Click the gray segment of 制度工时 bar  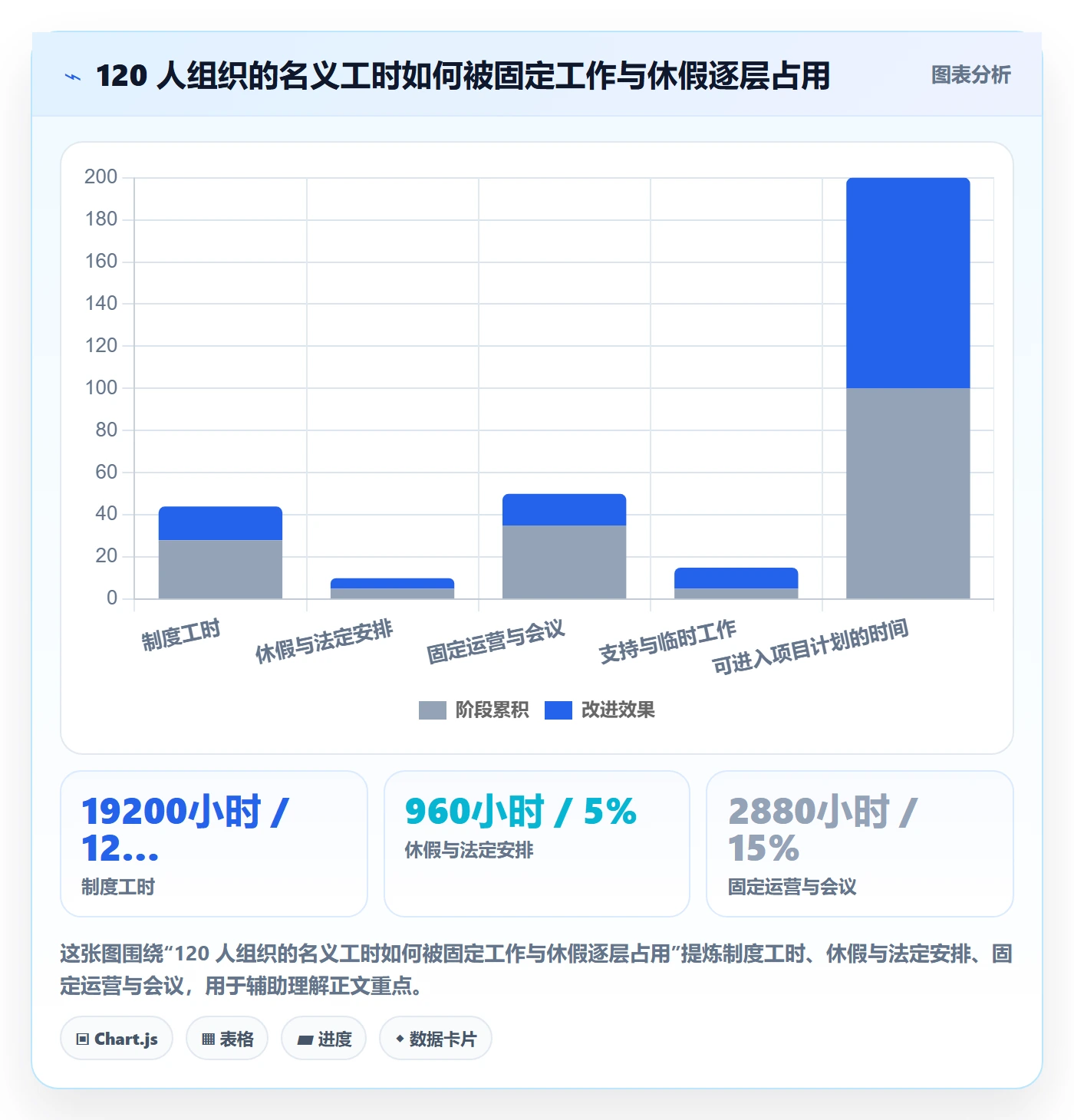tap(220, 569)
